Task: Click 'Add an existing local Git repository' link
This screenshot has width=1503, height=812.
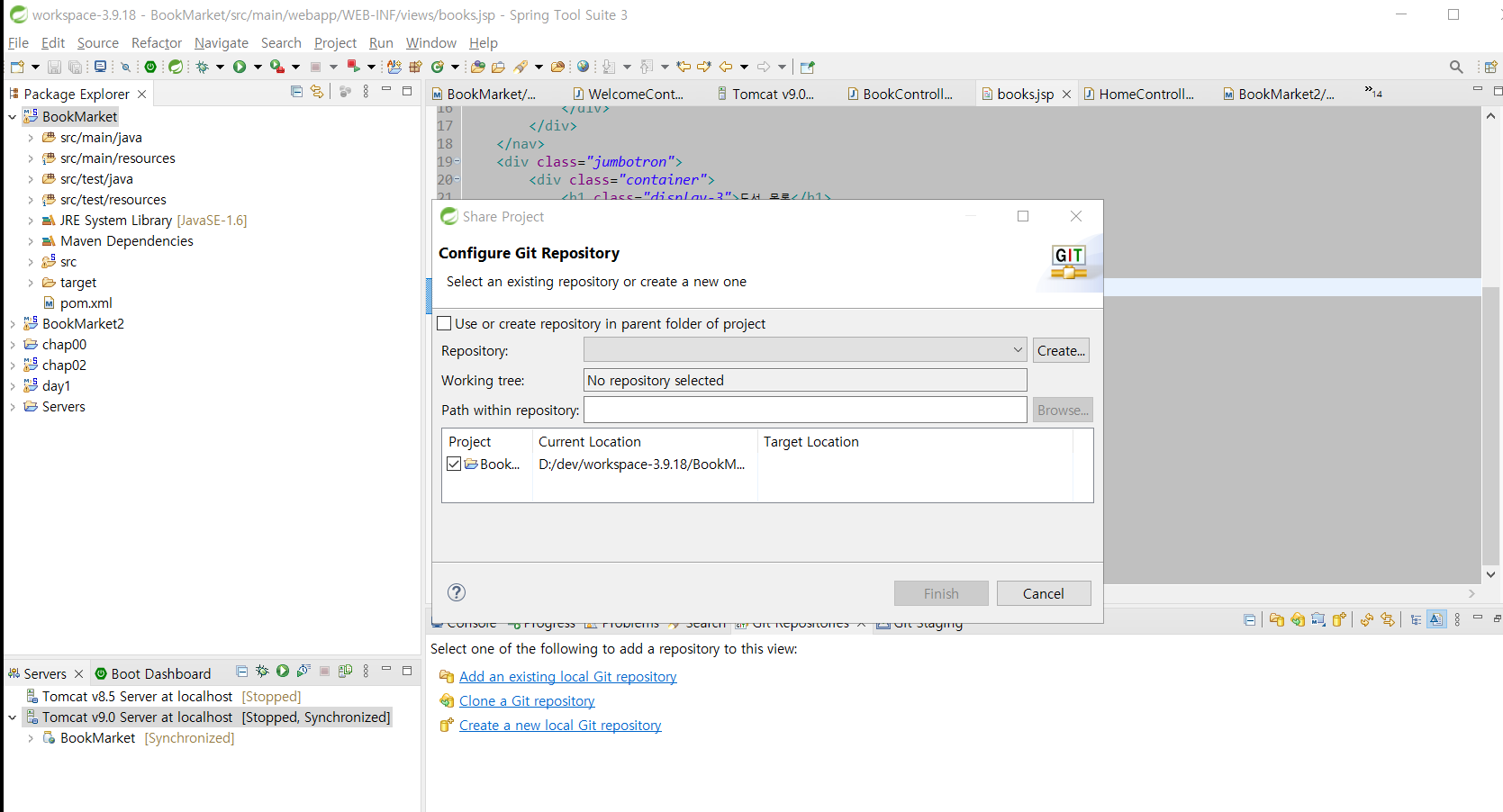Action: pyautogui.click(x=567, y=677)
